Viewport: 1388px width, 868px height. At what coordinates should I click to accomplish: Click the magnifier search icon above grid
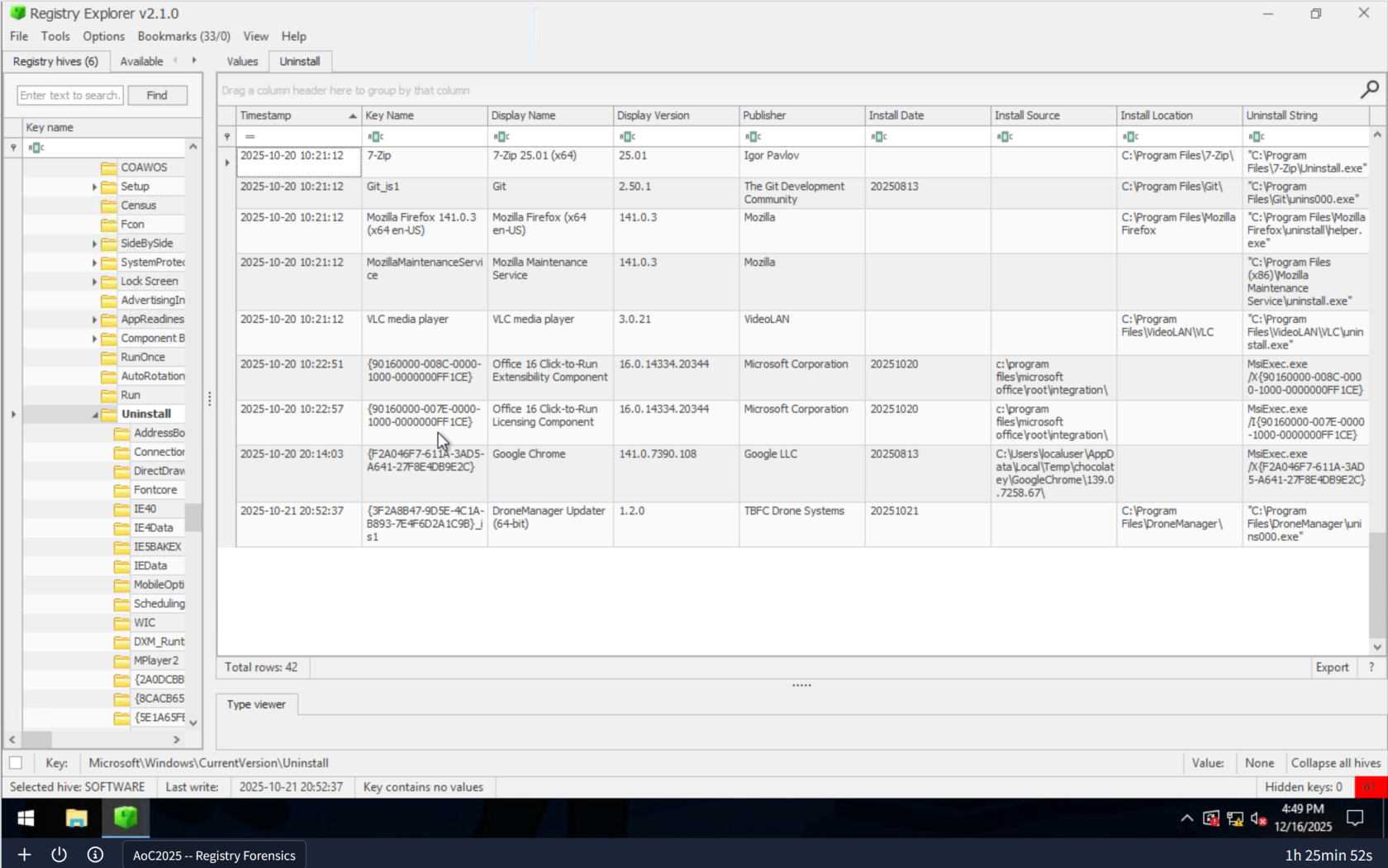coord(1369,89)
